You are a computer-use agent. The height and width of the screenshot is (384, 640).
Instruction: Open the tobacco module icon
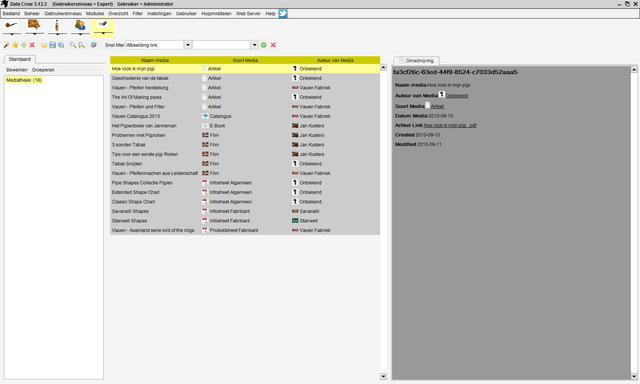[34, 25]
